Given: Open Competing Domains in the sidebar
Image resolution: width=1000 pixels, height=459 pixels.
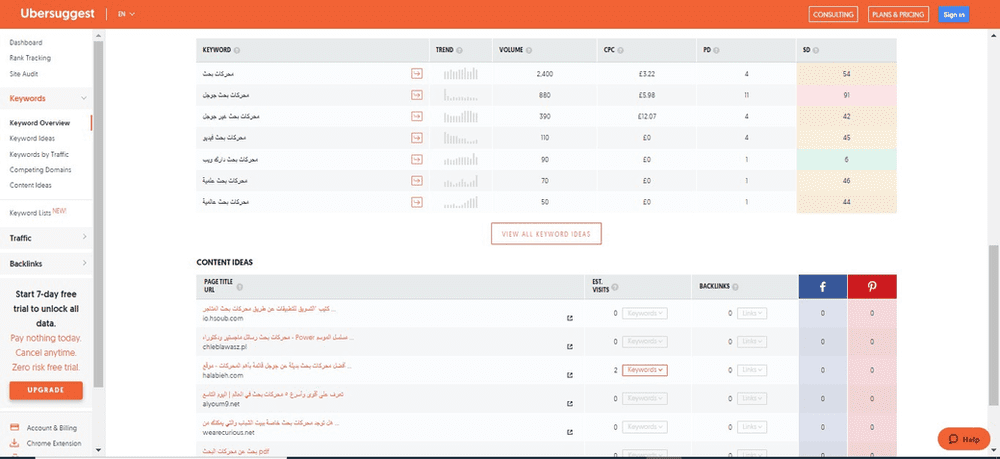Looking at the screenshot, I should click(x=40, y=170).
